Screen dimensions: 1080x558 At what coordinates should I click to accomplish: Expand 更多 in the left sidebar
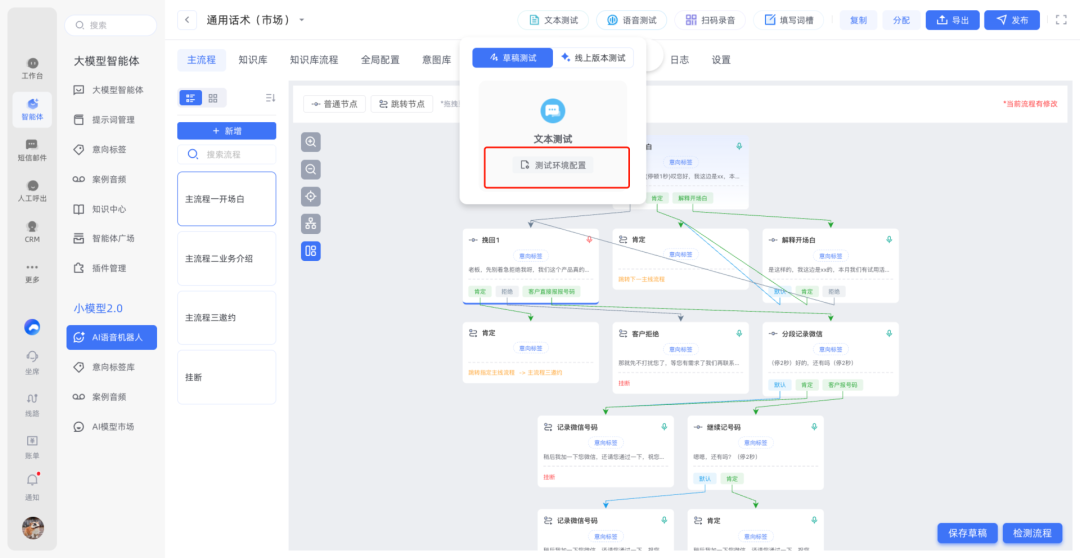tap(32, 271)
